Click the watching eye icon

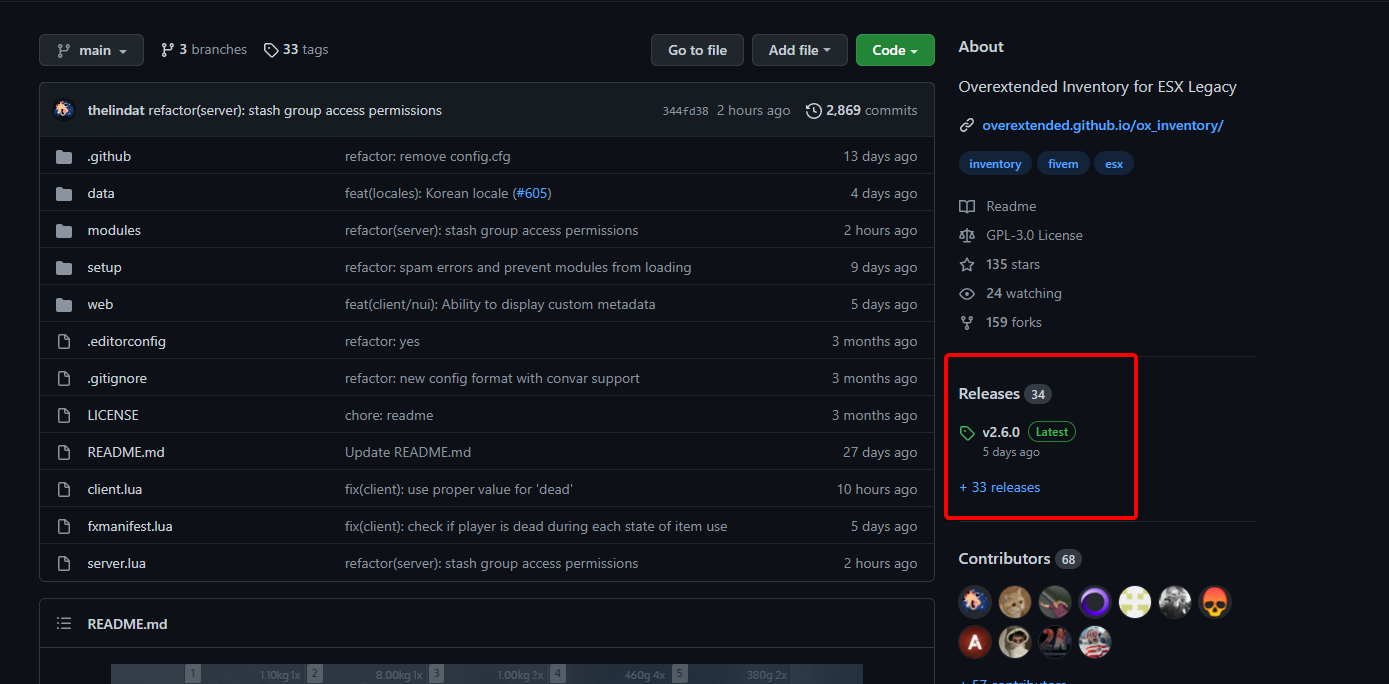click(x=966, y=293)
